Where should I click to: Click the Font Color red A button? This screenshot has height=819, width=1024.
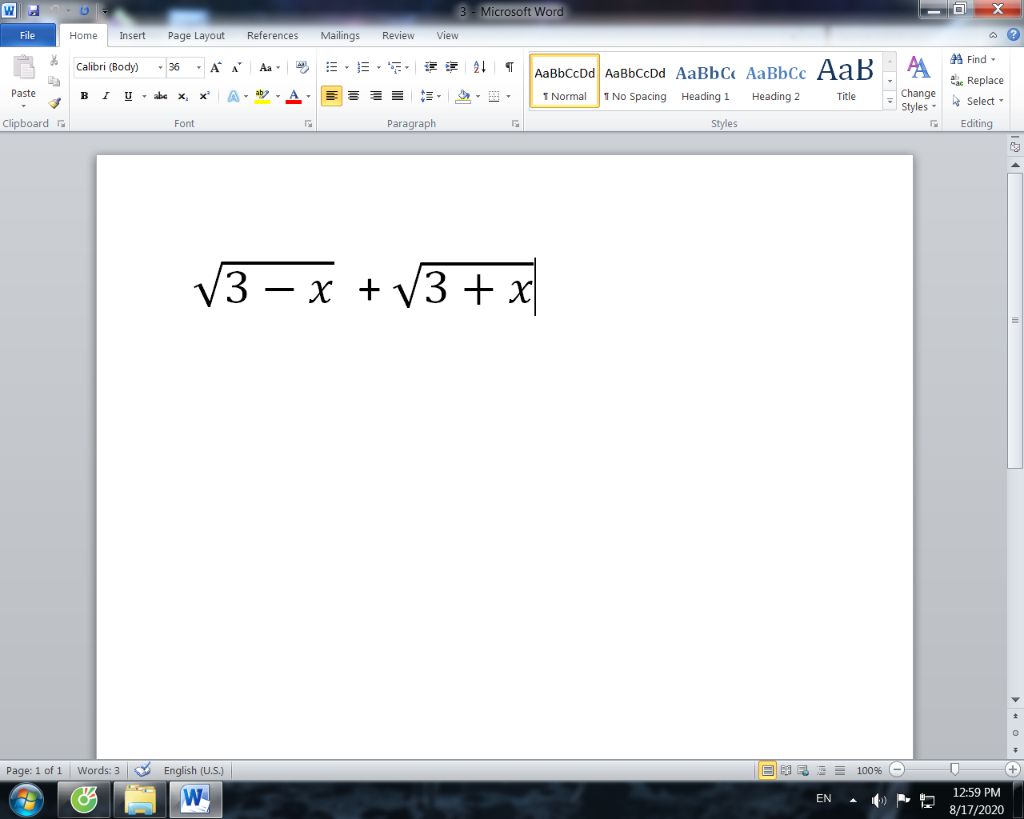point(294,96)
